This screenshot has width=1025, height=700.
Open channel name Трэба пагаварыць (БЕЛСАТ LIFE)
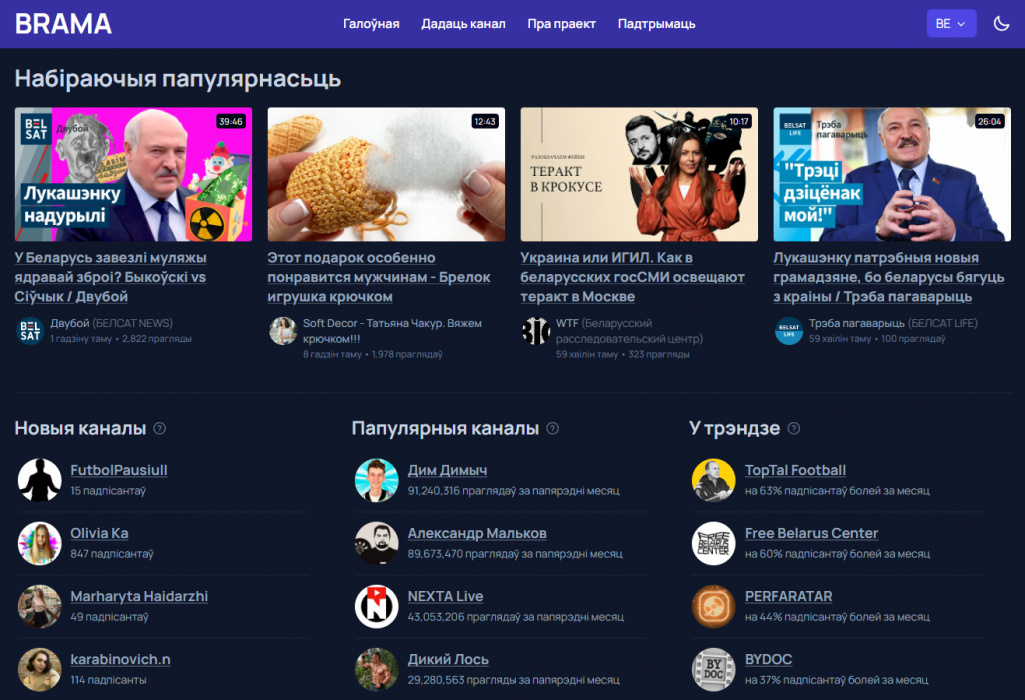[x=893, y=324]
